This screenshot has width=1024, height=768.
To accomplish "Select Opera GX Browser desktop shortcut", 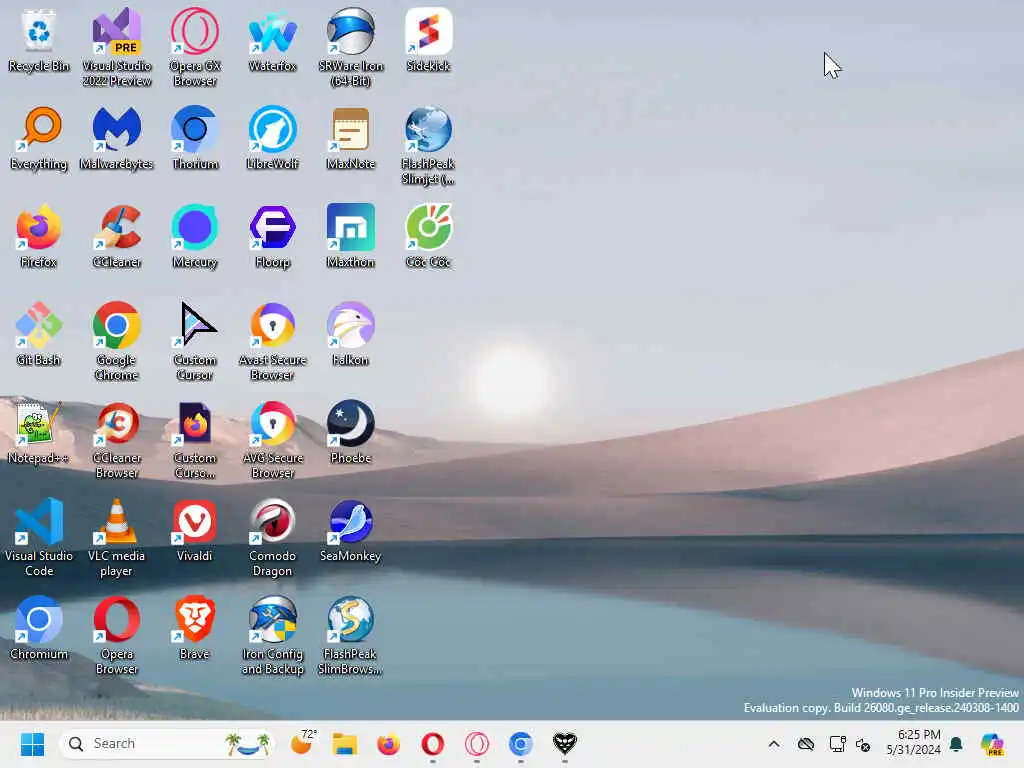I will pos(195,47).
